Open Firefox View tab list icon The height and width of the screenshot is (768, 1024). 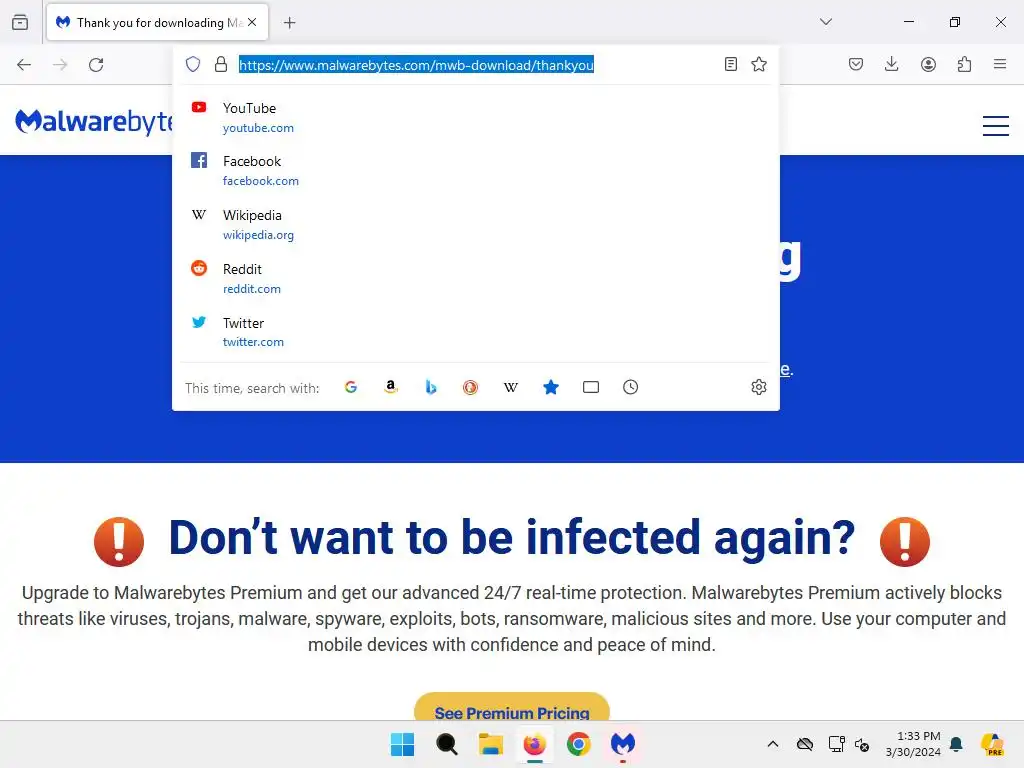20,22
